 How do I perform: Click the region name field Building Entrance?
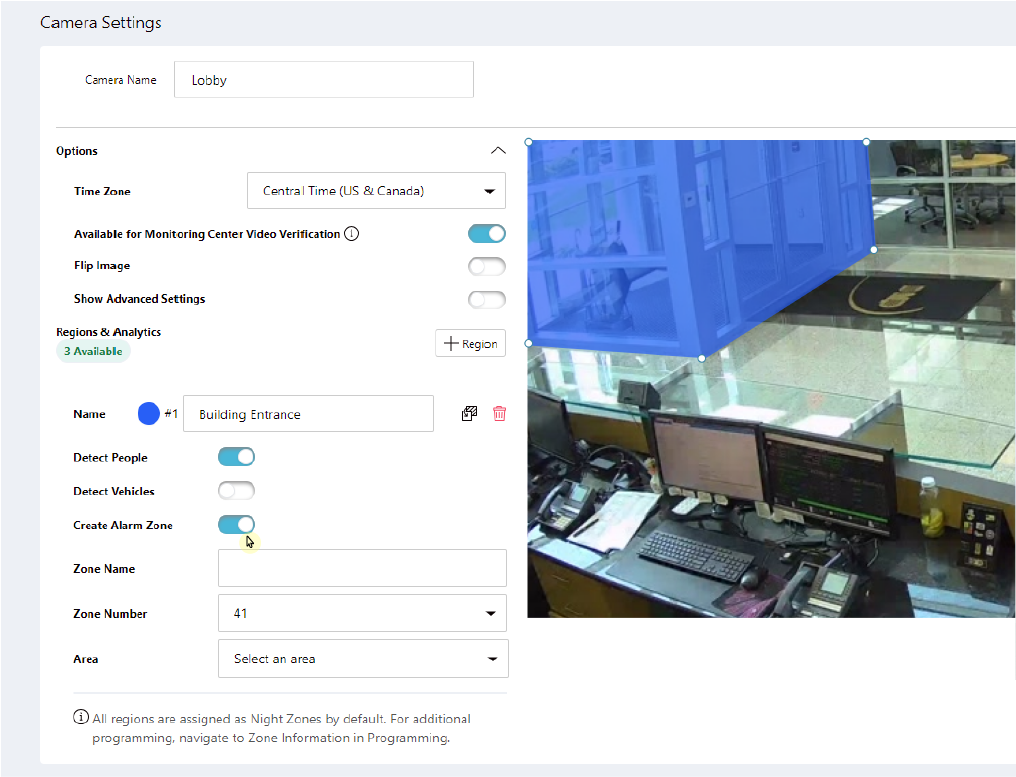pyautogui.click(x=308, y=414)
